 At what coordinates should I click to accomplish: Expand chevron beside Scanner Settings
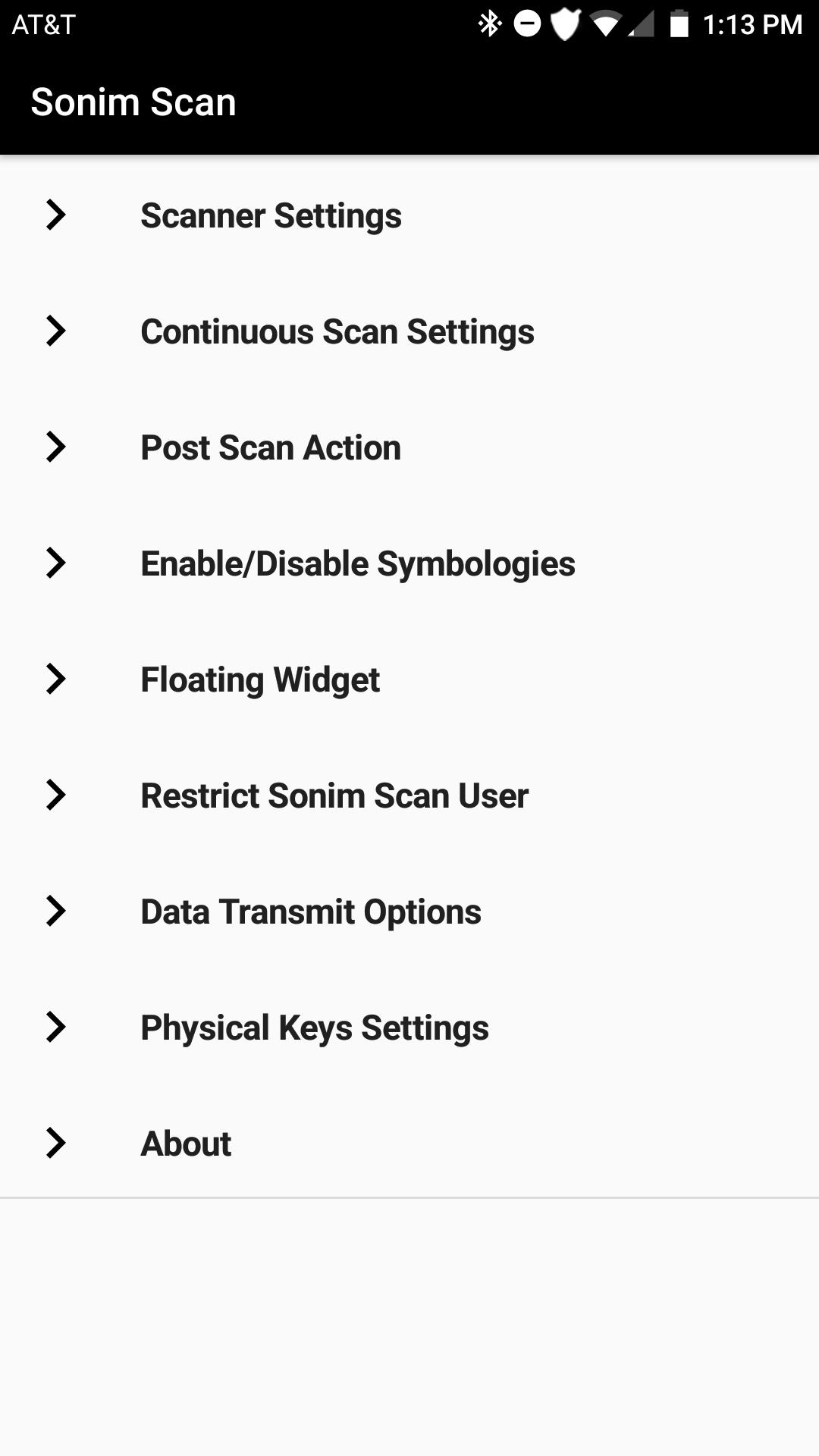(55, 215)
